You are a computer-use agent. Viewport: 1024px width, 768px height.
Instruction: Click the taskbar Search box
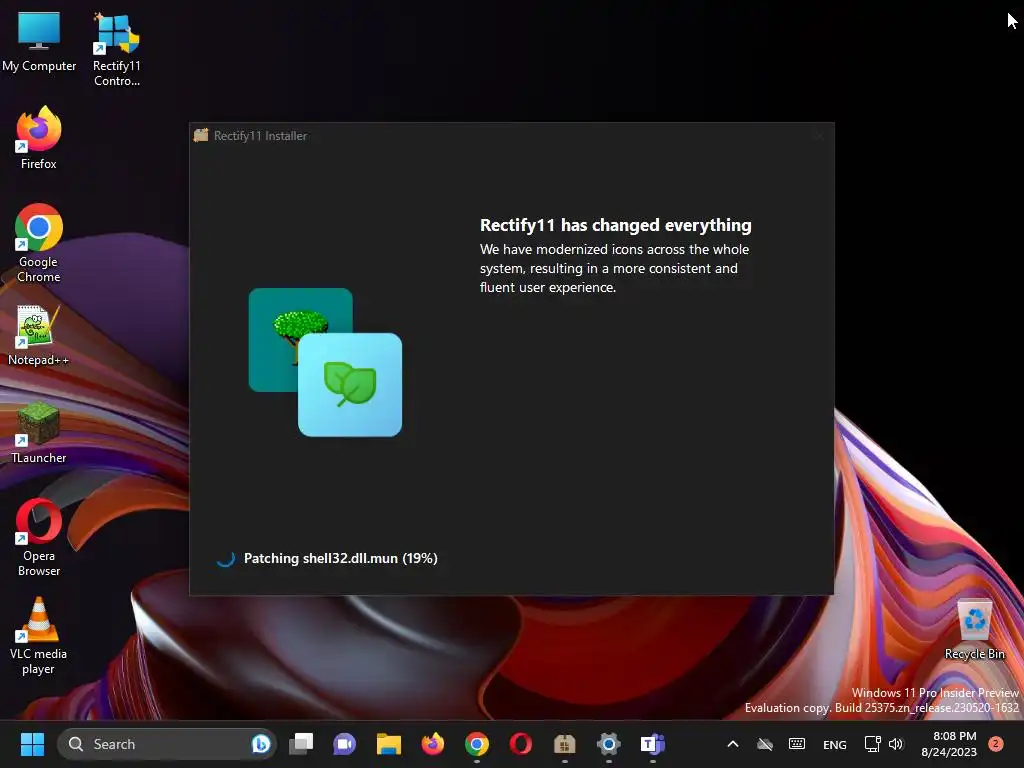pyautogui.click(x=167, y=744)
